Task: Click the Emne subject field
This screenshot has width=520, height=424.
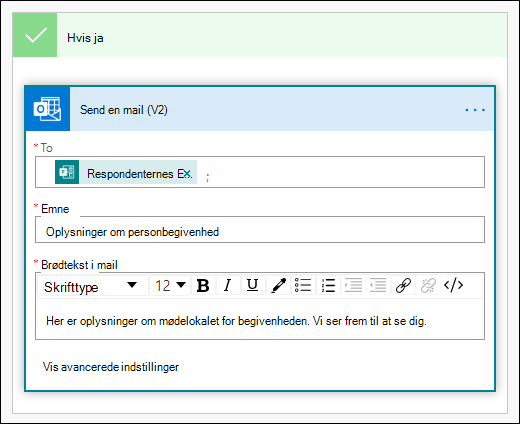Action: click(x=260, y=230)
